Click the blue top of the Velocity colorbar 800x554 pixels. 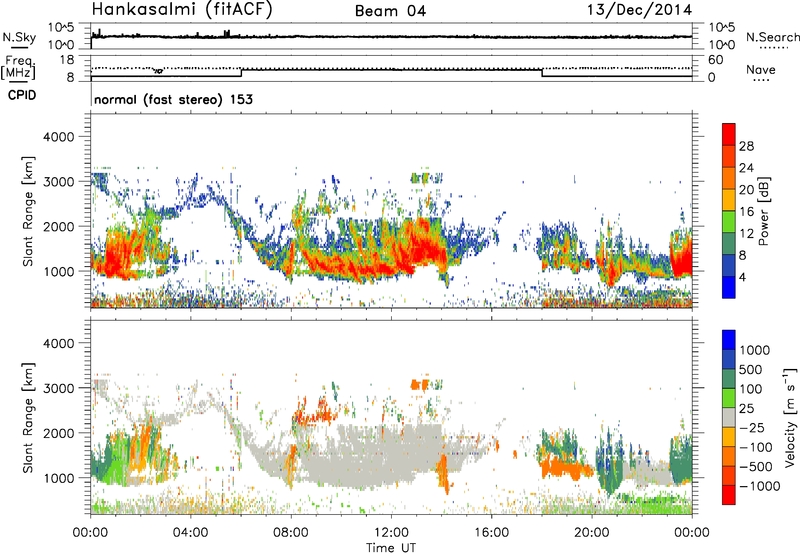[729, 340]
